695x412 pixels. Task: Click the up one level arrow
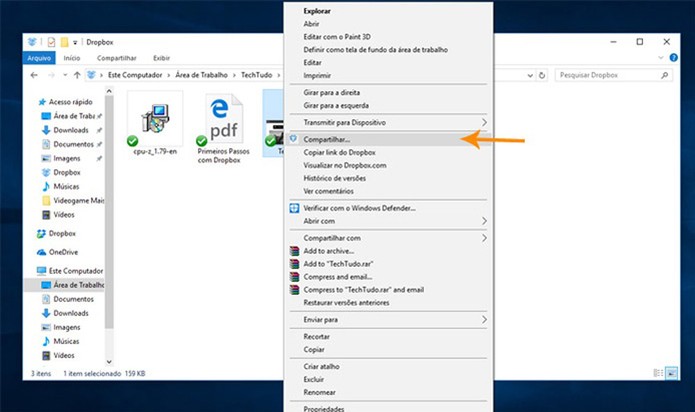[x=77, y=75]
